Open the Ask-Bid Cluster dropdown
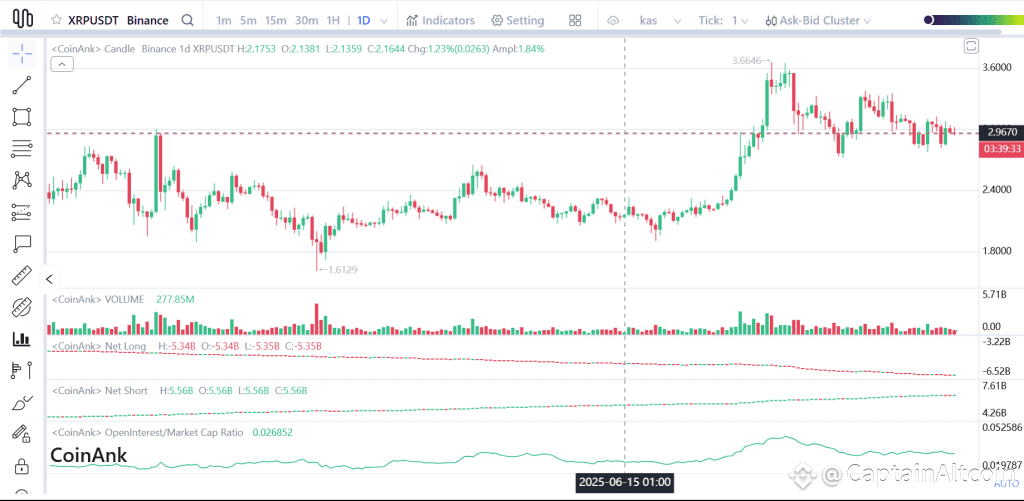 click(x=818, y=20)
